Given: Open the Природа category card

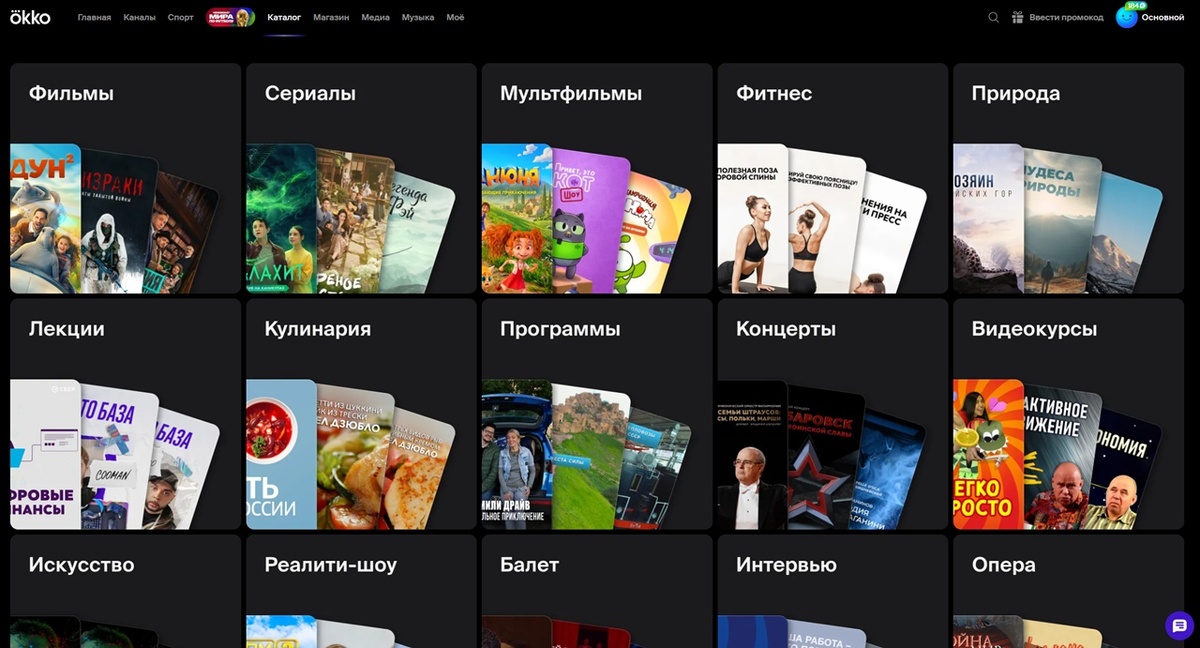Looking at the screenshot, I should click(1068, 178).
